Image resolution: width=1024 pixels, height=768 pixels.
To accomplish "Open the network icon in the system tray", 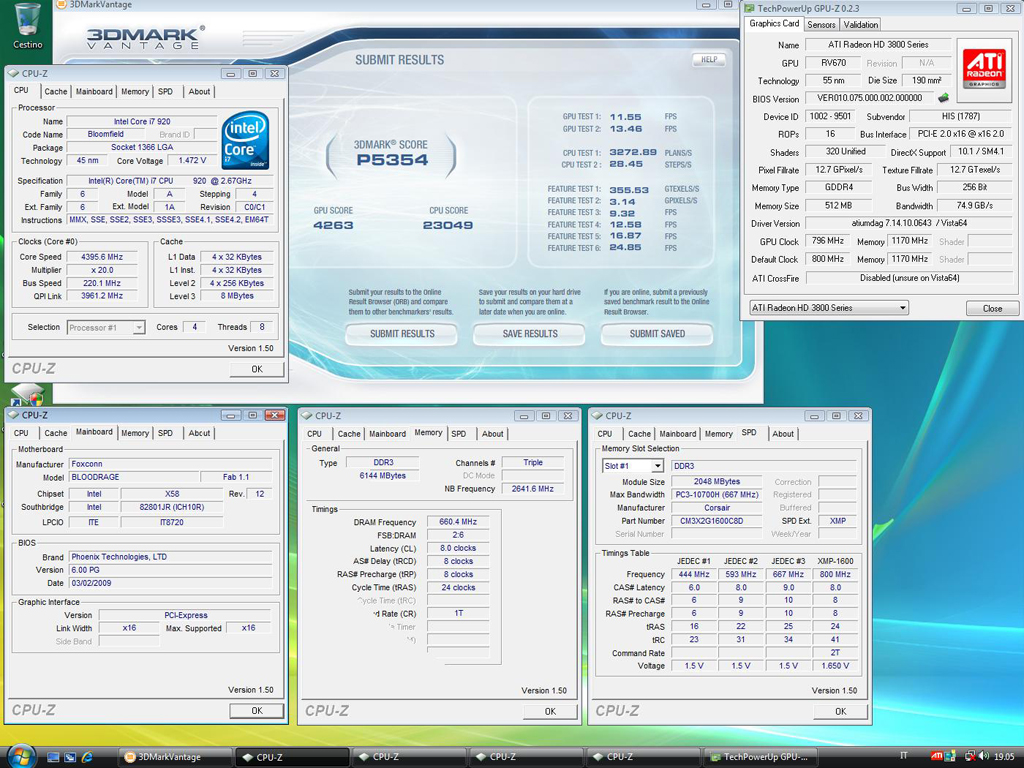I will [970, 756].
